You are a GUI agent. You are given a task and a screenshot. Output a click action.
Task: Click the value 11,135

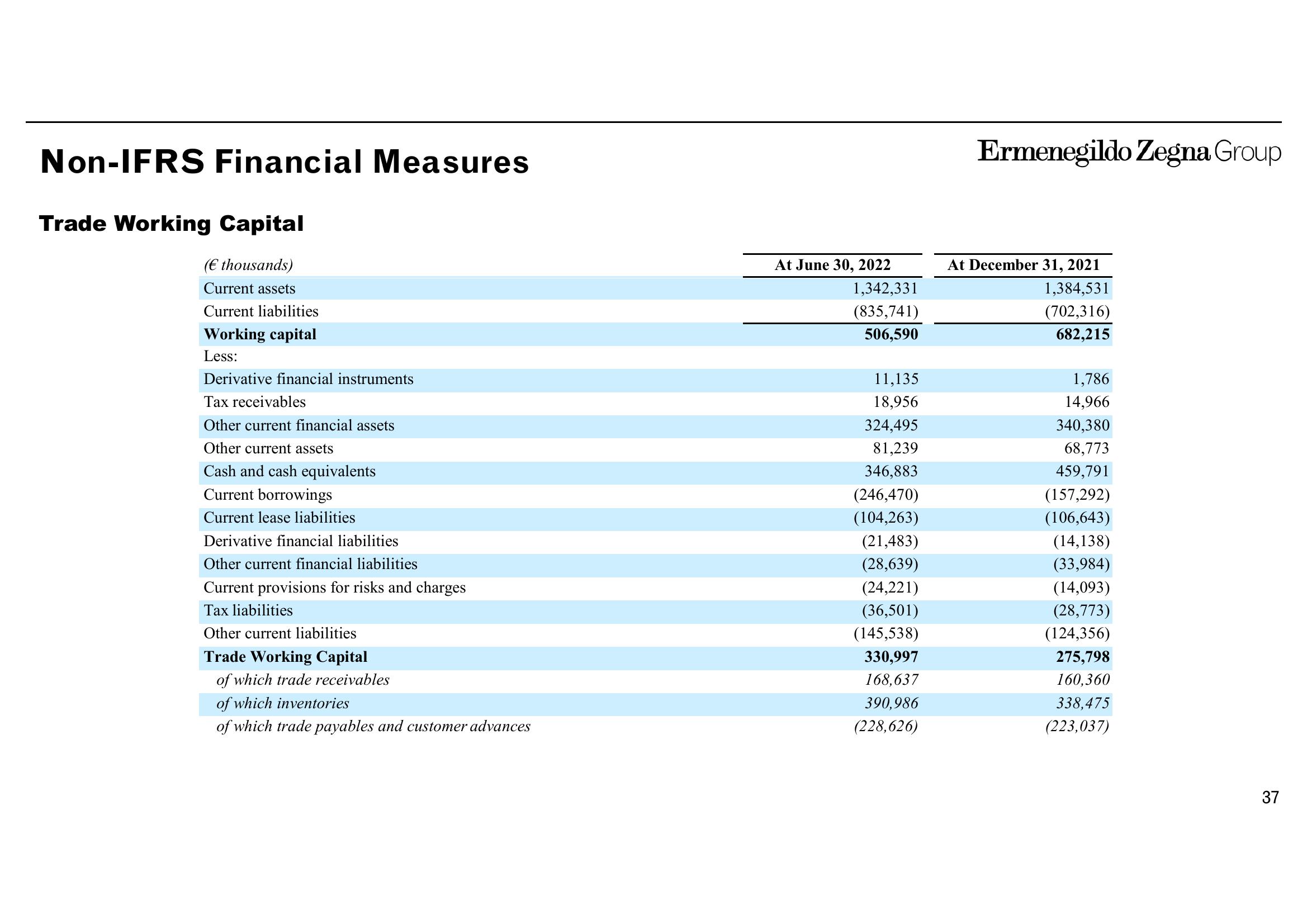pyautogui.click(x=896, y=379)
